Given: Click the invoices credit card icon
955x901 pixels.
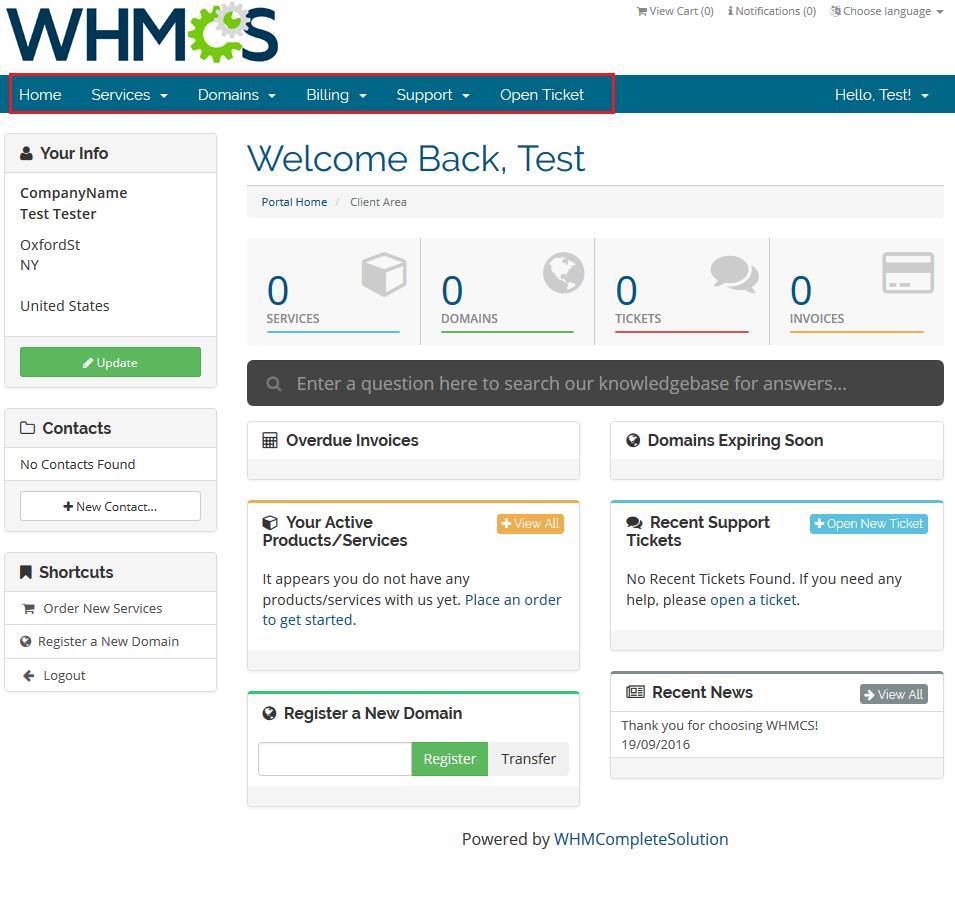Looking at the screenshot, I should click(x=908, y=273).
